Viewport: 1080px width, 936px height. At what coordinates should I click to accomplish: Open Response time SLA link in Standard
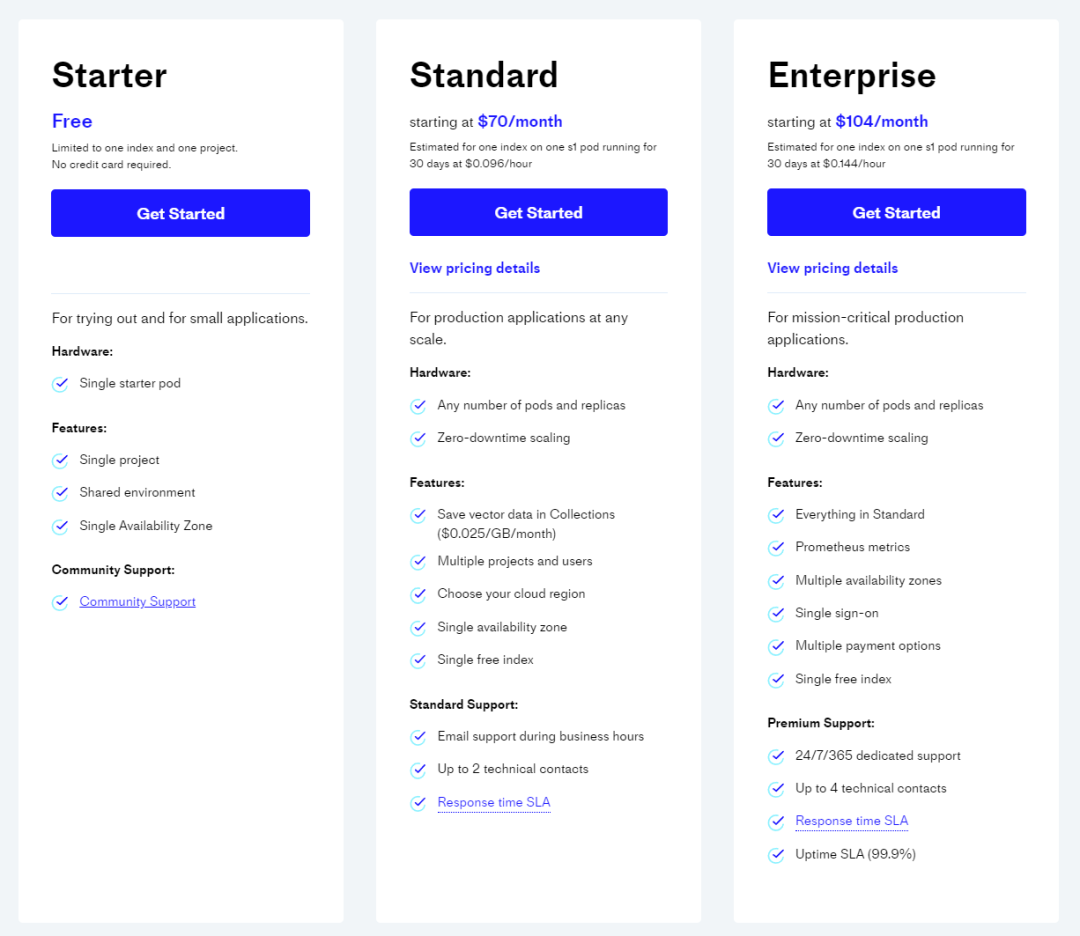[494, 802]
